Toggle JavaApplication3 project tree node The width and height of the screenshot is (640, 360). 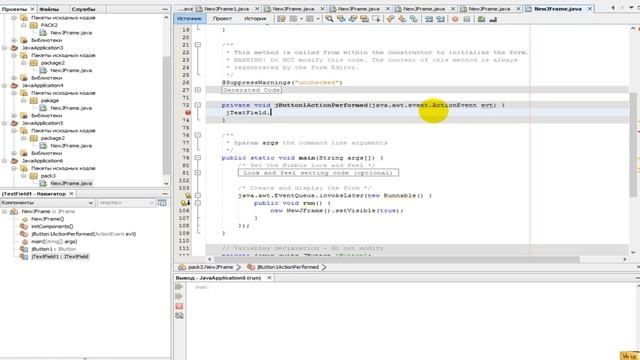tap(4, 48)
